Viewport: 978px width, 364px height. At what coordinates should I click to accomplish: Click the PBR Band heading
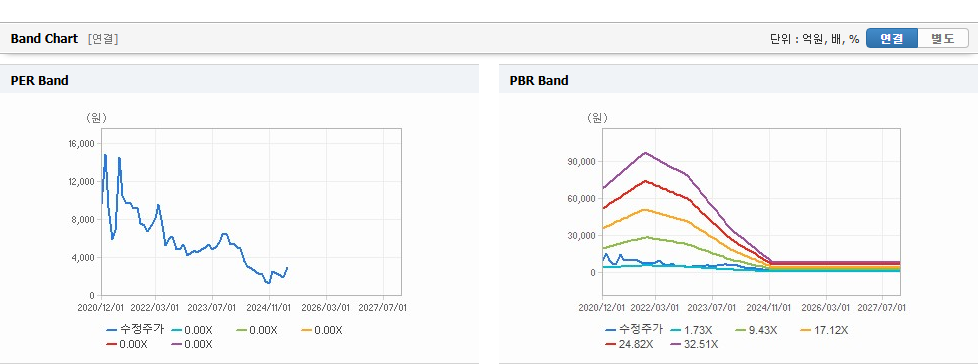[539, 80]
